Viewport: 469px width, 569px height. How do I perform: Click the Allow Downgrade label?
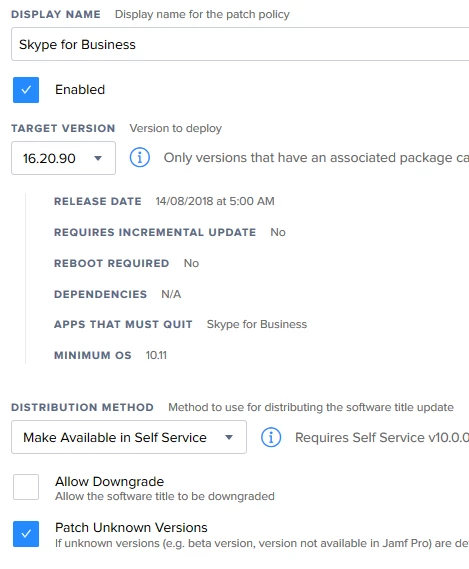[x=109, y=482]
